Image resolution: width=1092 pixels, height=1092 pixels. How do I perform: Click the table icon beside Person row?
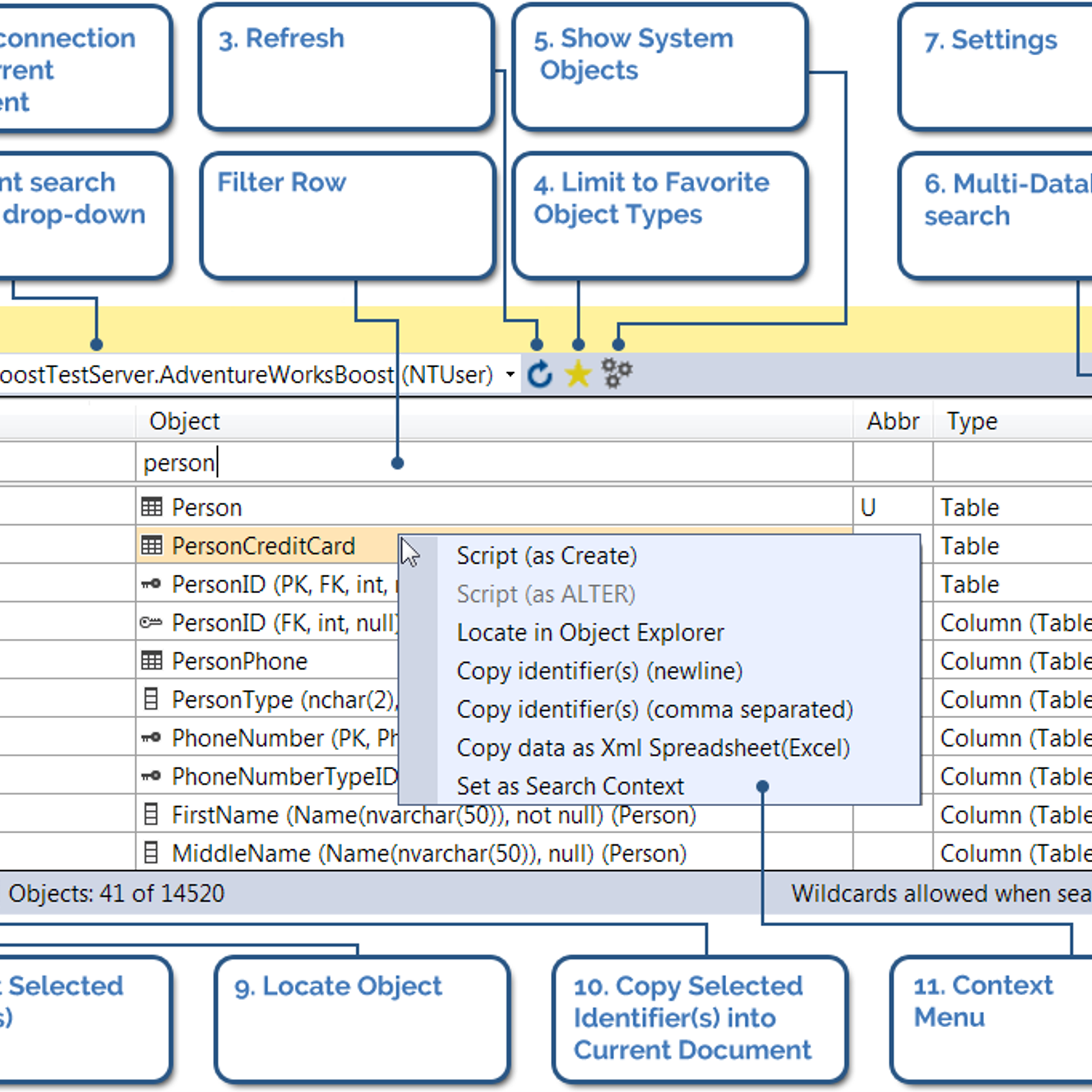152,507
